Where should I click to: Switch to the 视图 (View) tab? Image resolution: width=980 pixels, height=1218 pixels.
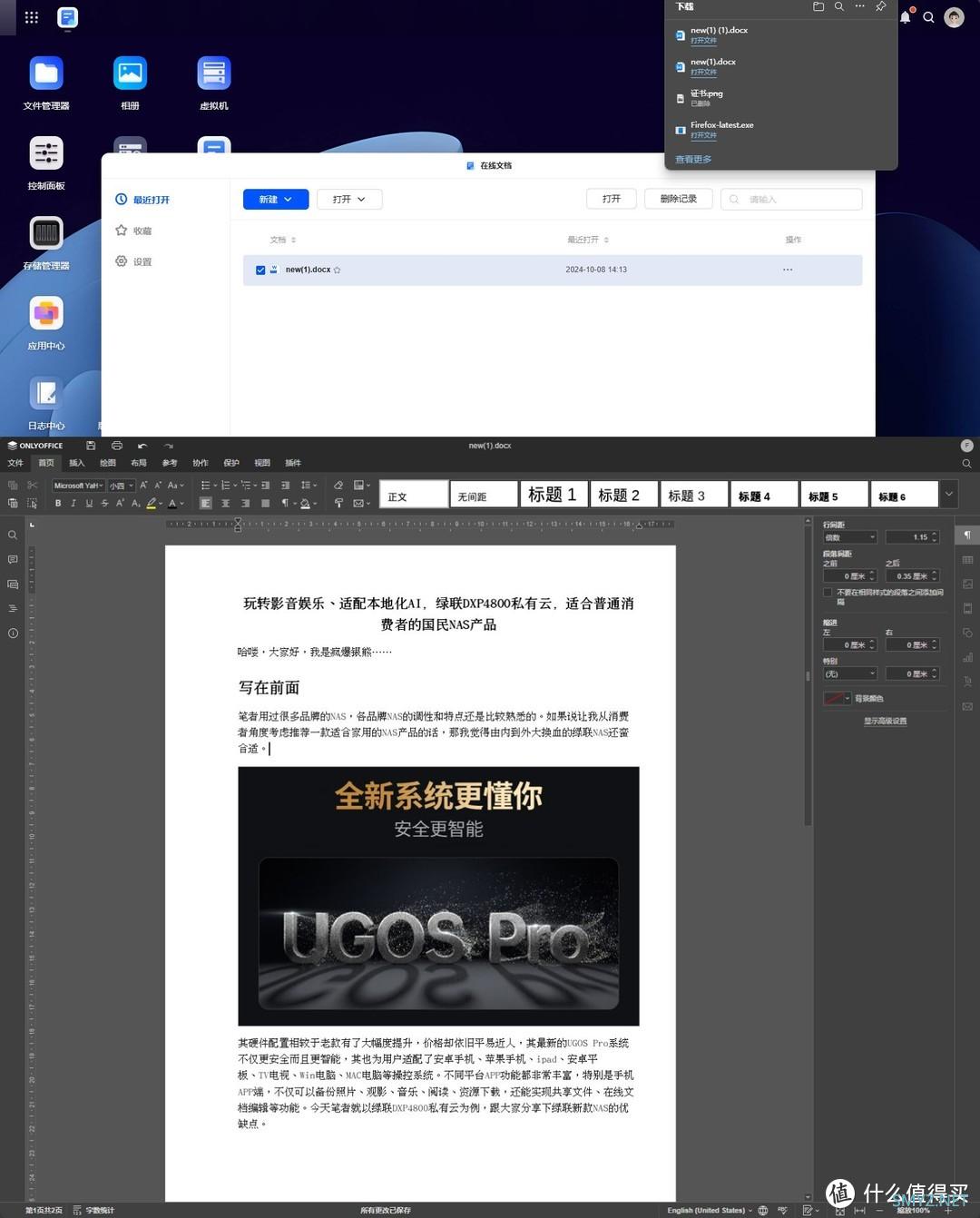[262, 463]
